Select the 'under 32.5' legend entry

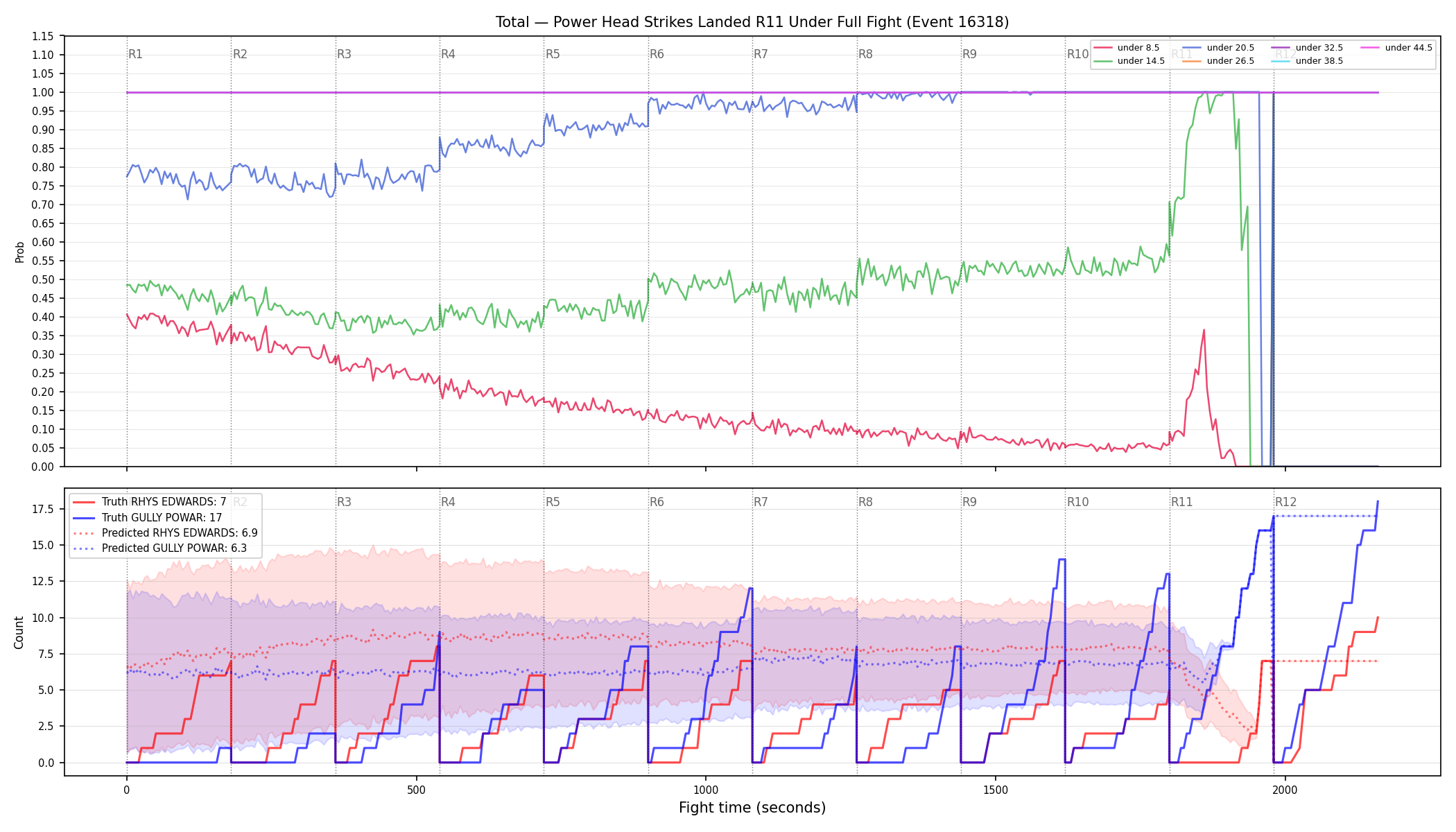(1307, 48)
